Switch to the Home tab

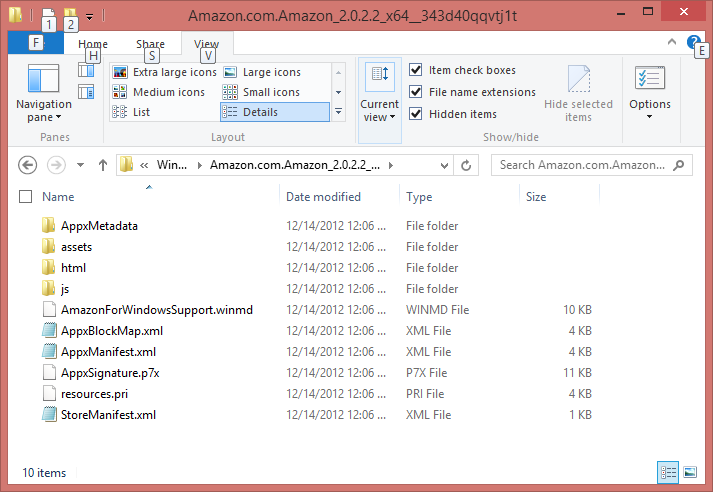pyautogui.click(x=93, y=44)
